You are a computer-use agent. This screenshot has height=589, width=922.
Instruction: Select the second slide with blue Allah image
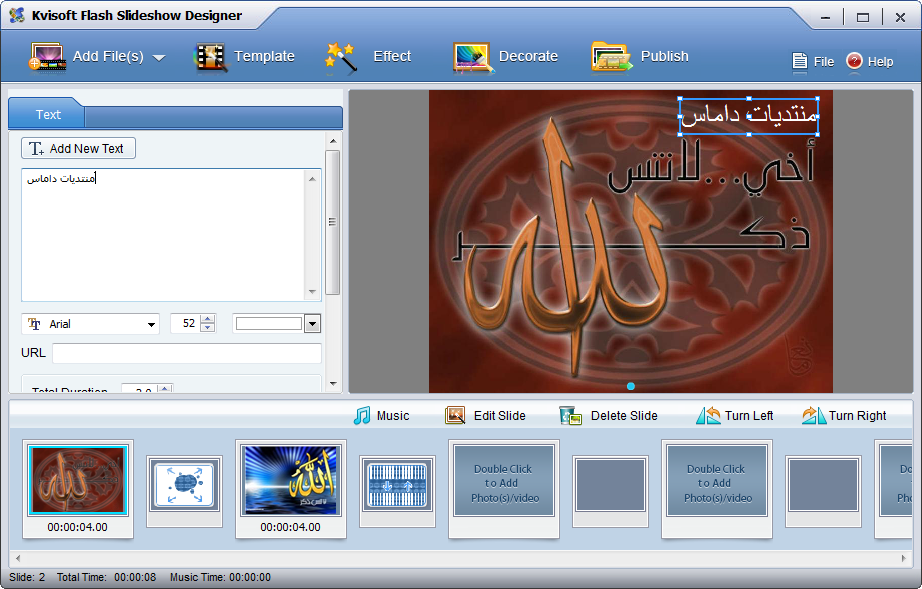click(x=290, y=480)
